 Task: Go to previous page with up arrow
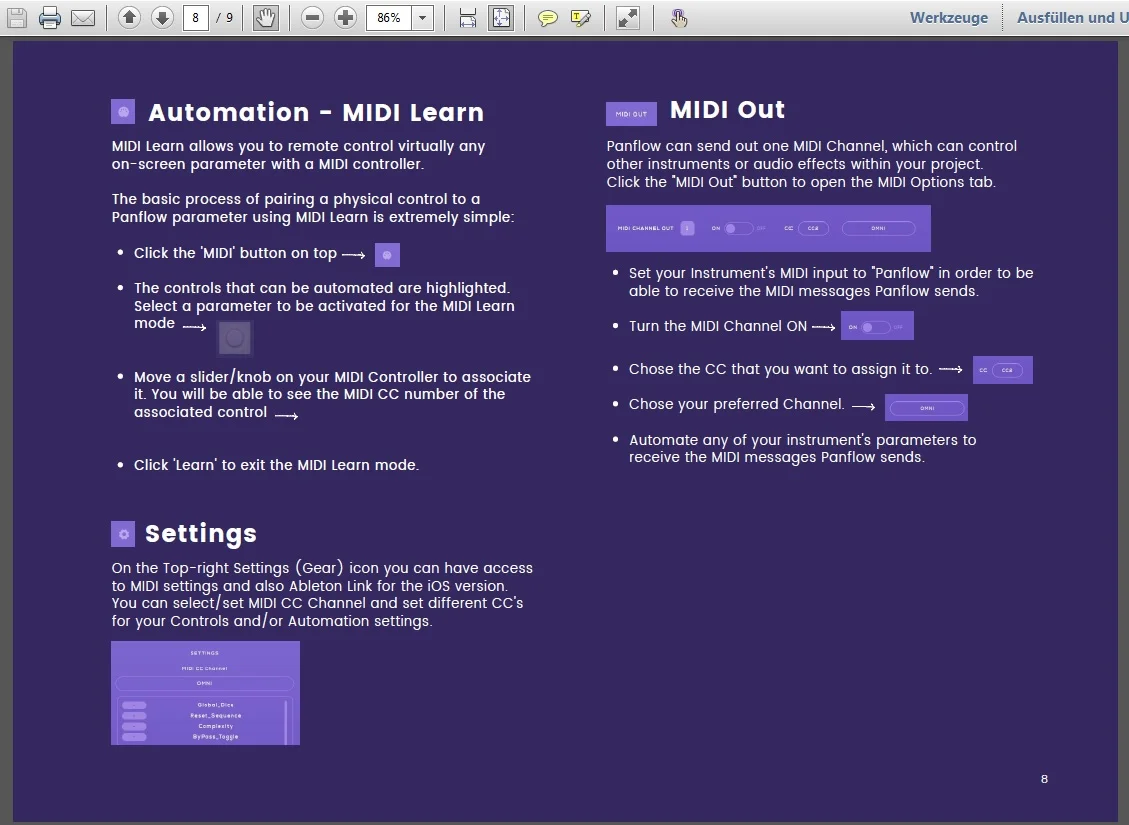(130, 17)
